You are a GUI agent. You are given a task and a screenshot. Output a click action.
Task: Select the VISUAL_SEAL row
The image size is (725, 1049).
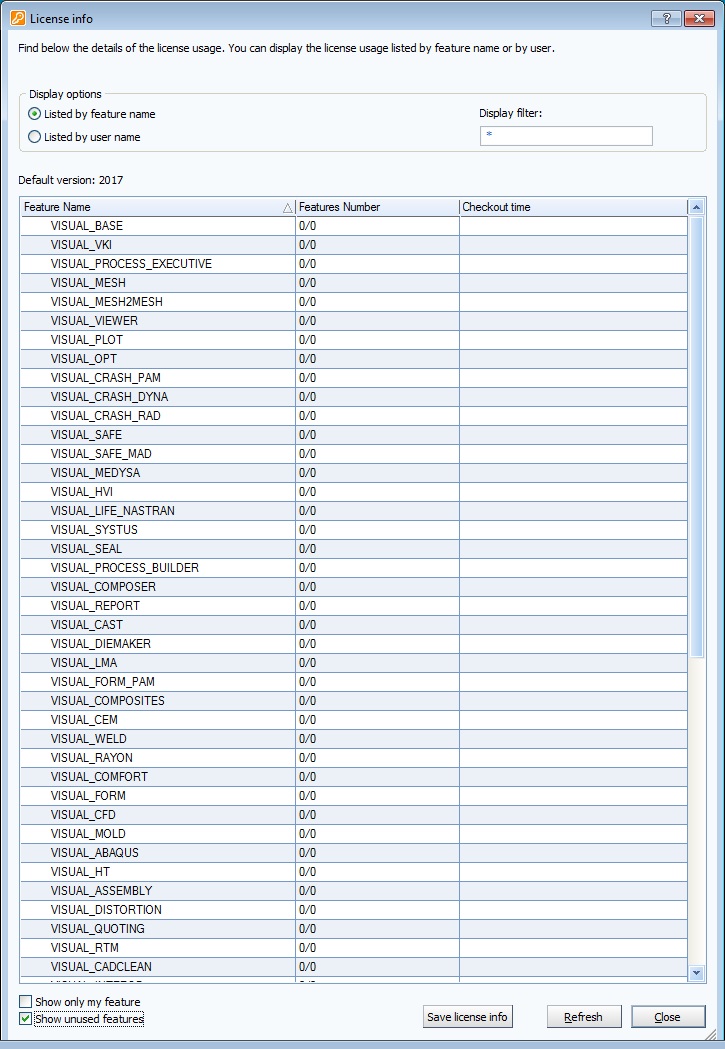354,549
